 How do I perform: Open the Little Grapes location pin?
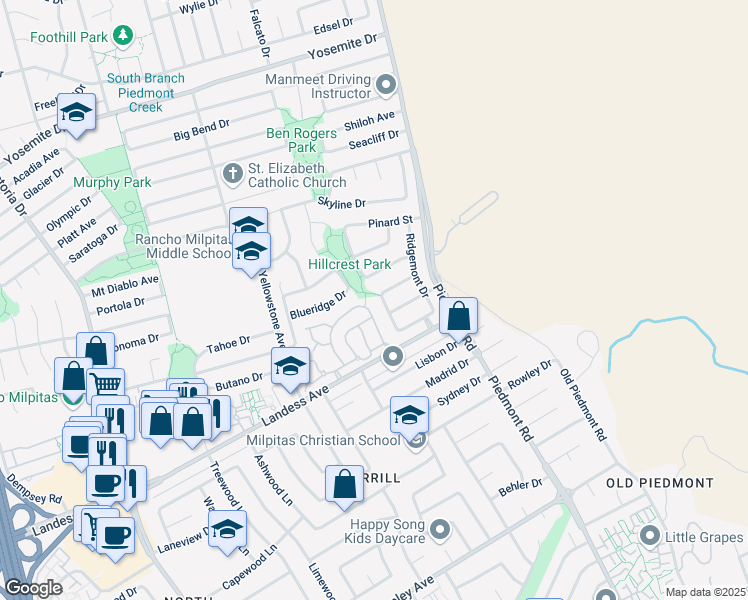[x=649, y=536]
